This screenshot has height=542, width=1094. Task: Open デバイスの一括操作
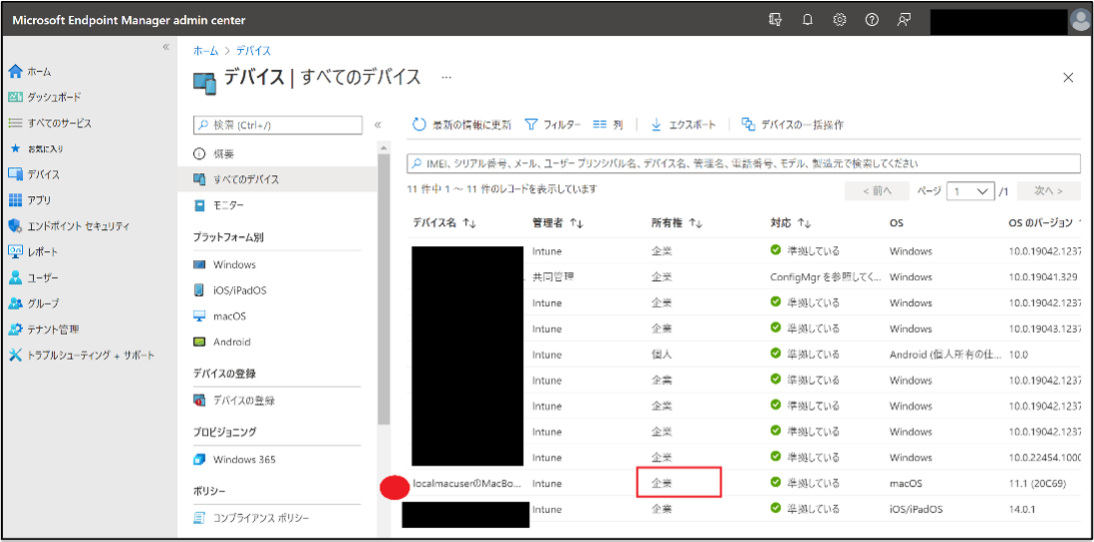pos(793,125)
